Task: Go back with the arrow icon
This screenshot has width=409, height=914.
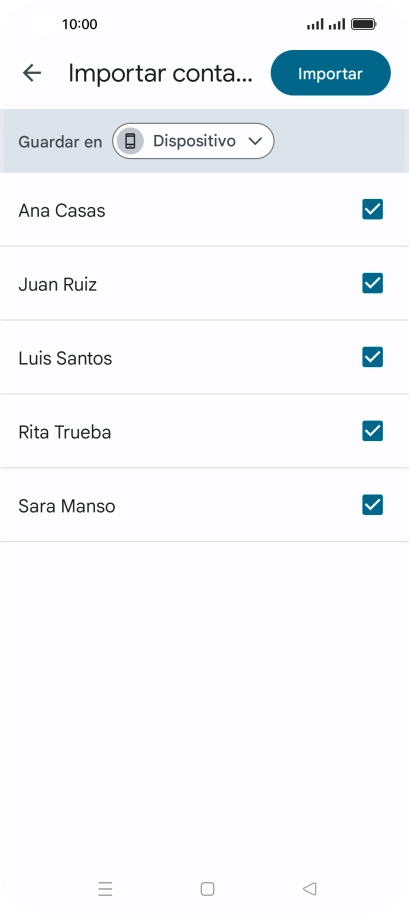Action: coord(32,73)
